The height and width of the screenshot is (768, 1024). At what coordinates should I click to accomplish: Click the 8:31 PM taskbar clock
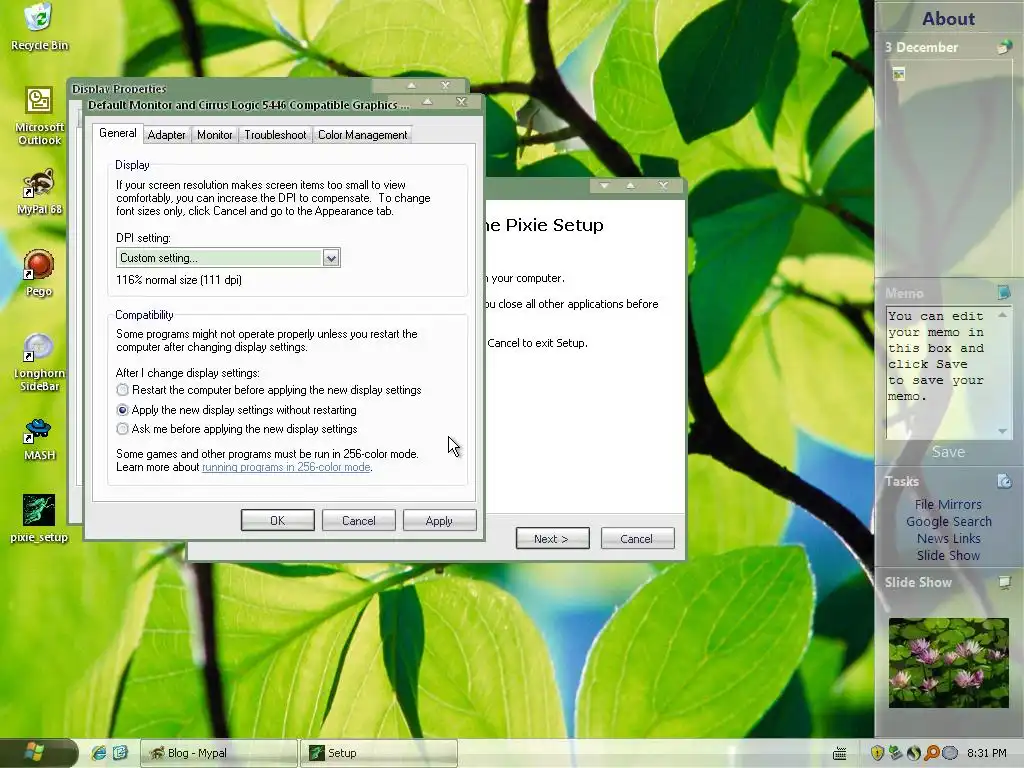coord(986,753)
